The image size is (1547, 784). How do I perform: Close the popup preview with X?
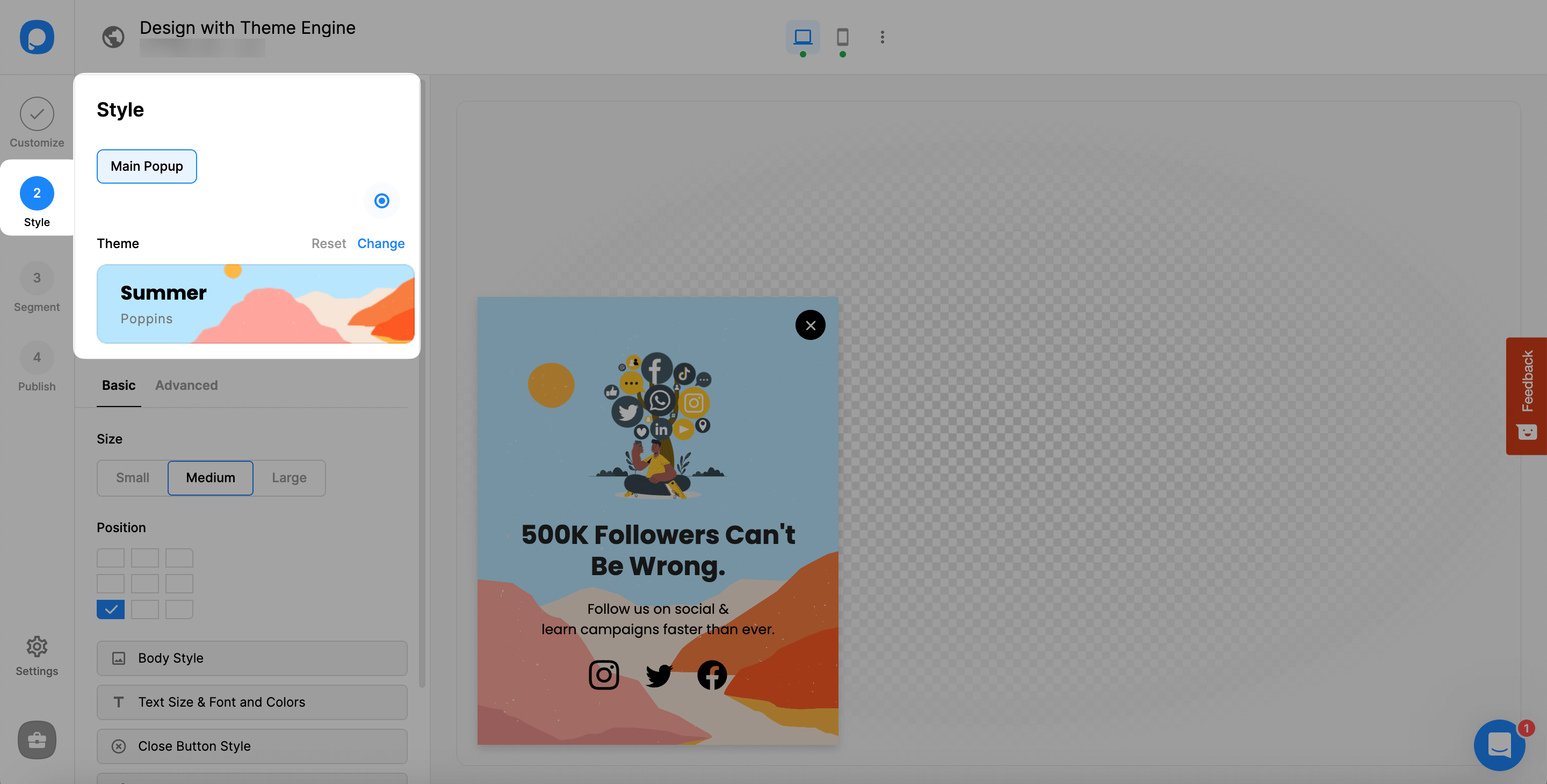[x=810, y=325]
